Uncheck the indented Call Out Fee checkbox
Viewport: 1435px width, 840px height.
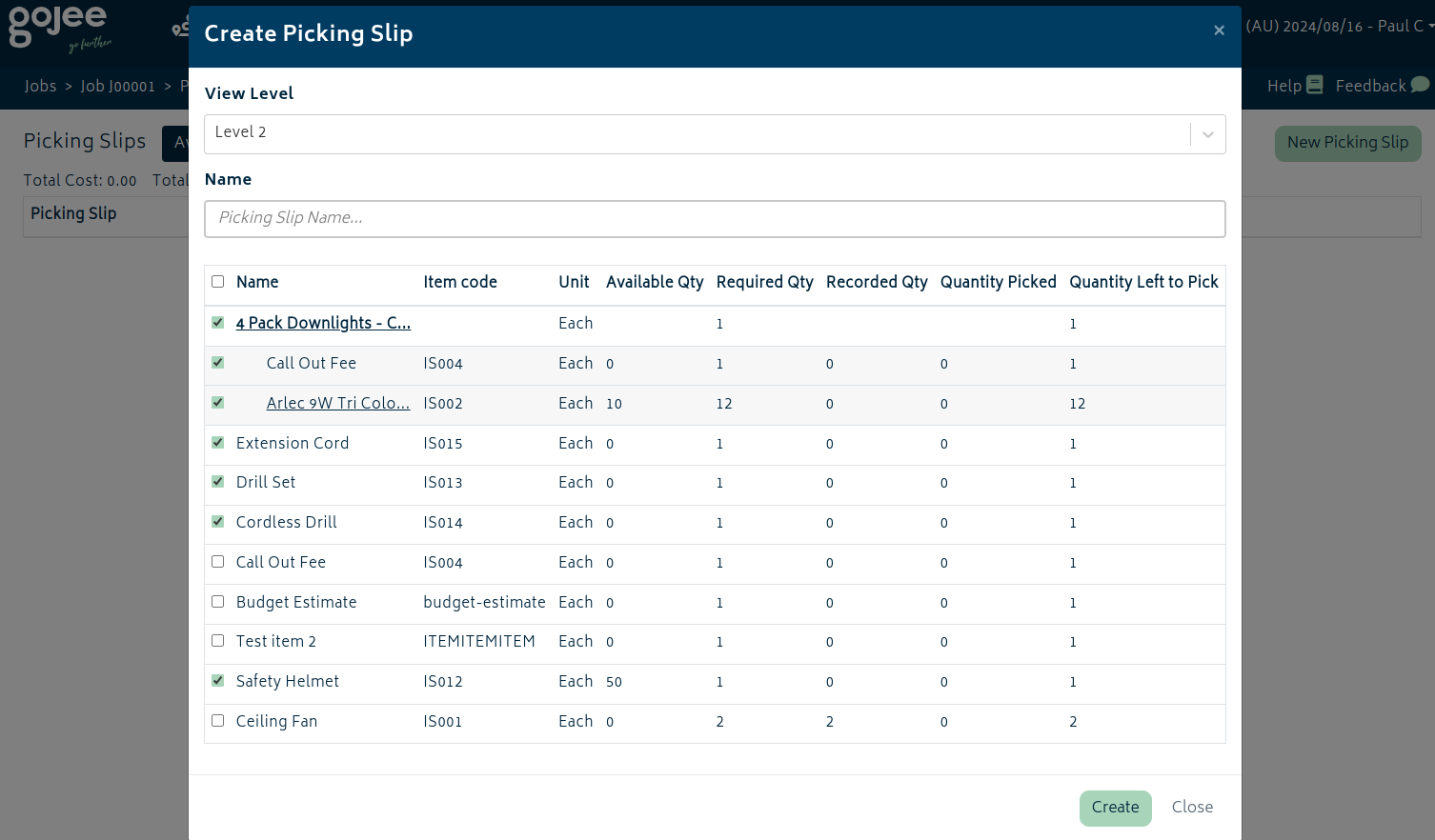(x=218, y=363)
